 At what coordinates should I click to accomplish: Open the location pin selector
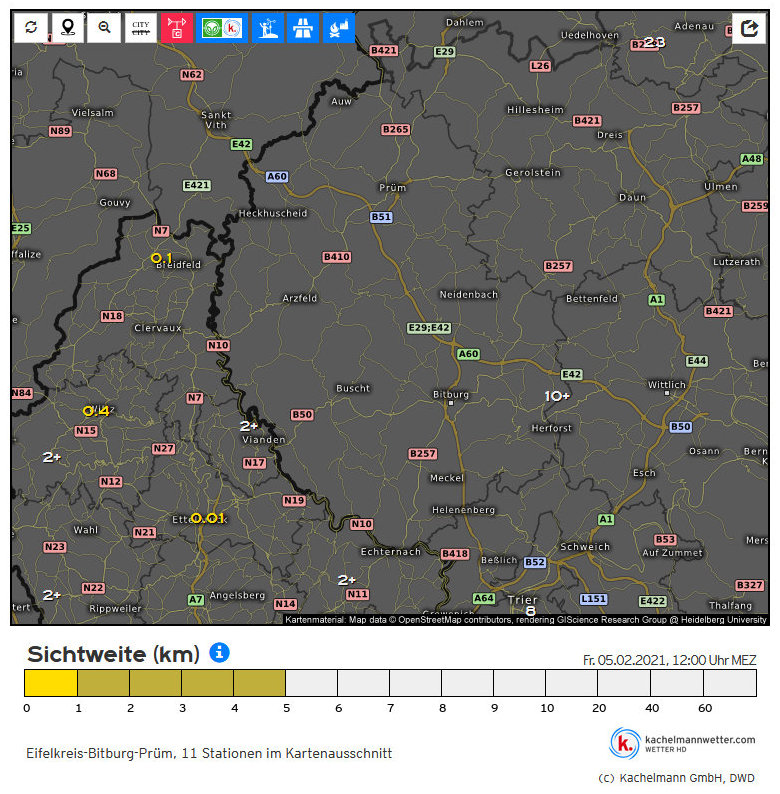[68, 28]
